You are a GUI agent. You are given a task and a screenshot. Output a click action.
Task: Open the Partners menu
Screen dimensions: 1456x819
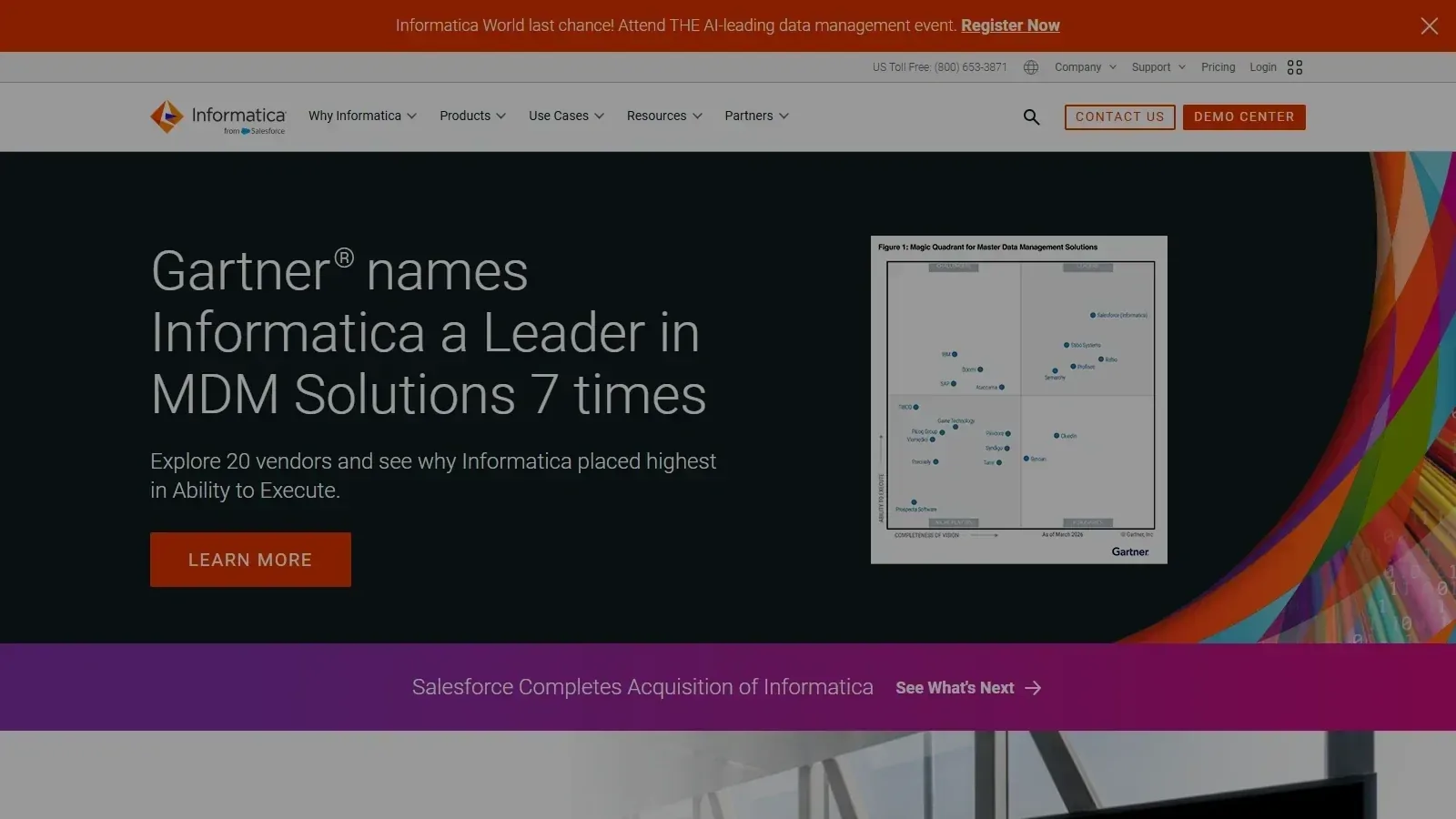[x=756, y=116]
